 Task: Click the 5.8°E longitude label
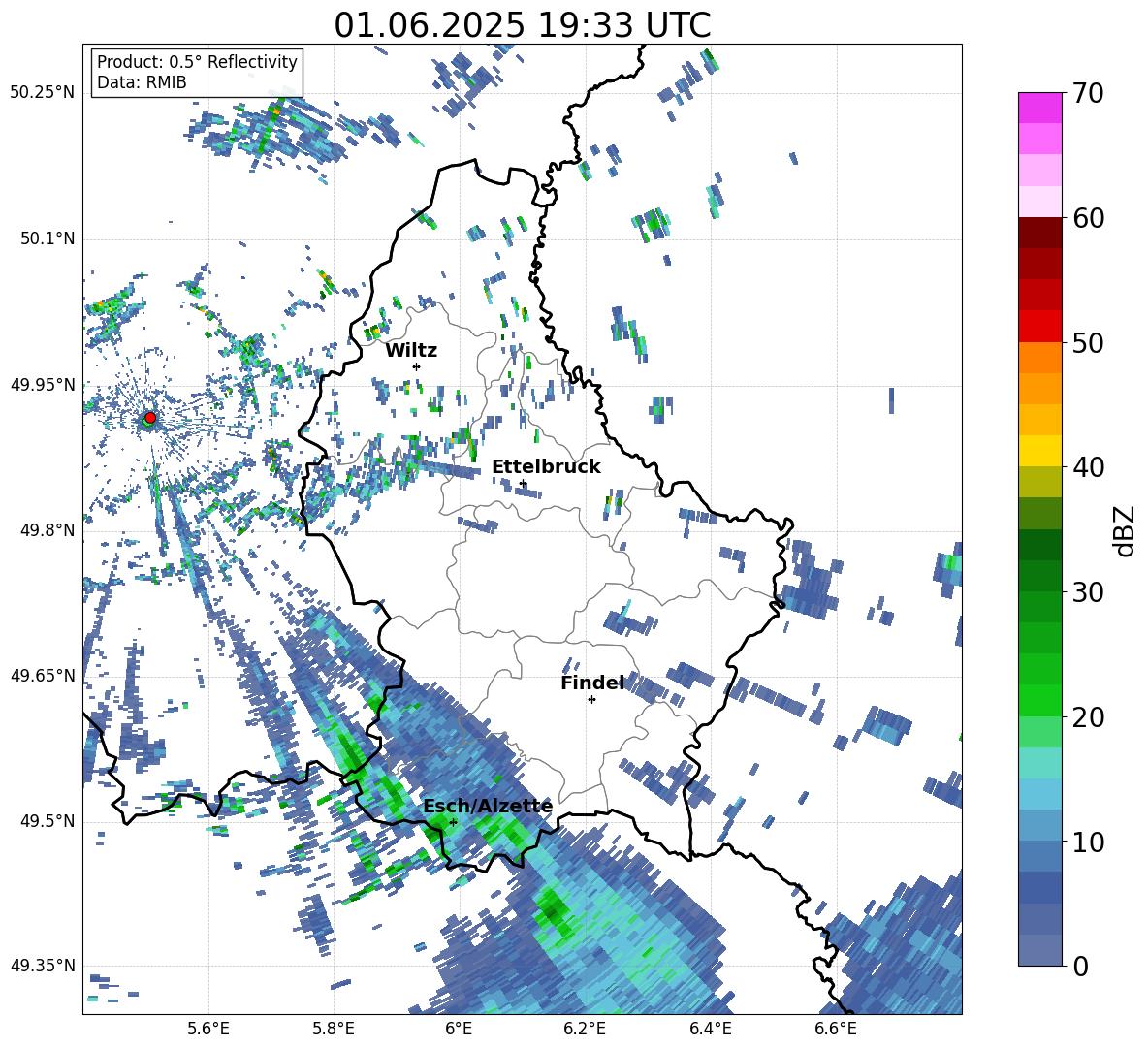(x=334, y=1029)
